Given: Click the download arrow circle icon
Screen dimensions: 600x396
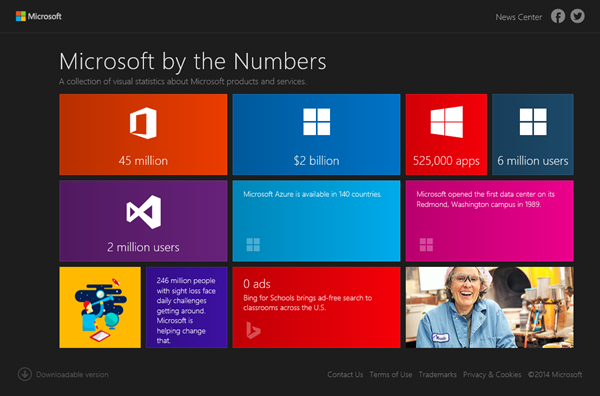Looking at the screenshot, I should click(25, 374).
